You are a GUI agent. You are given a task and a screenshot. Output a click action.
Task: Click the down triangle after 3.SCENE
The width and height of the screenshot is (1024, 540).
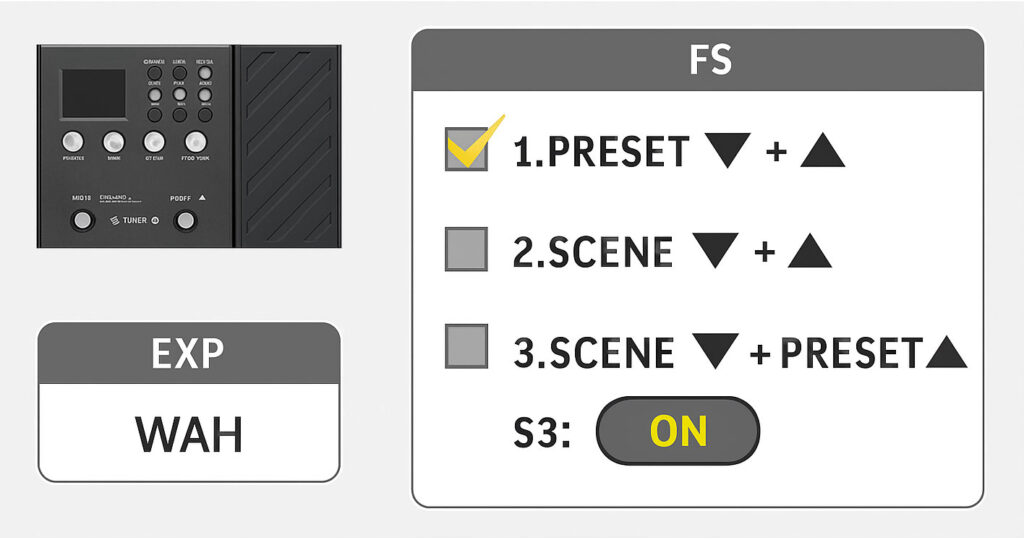[715, 351]
